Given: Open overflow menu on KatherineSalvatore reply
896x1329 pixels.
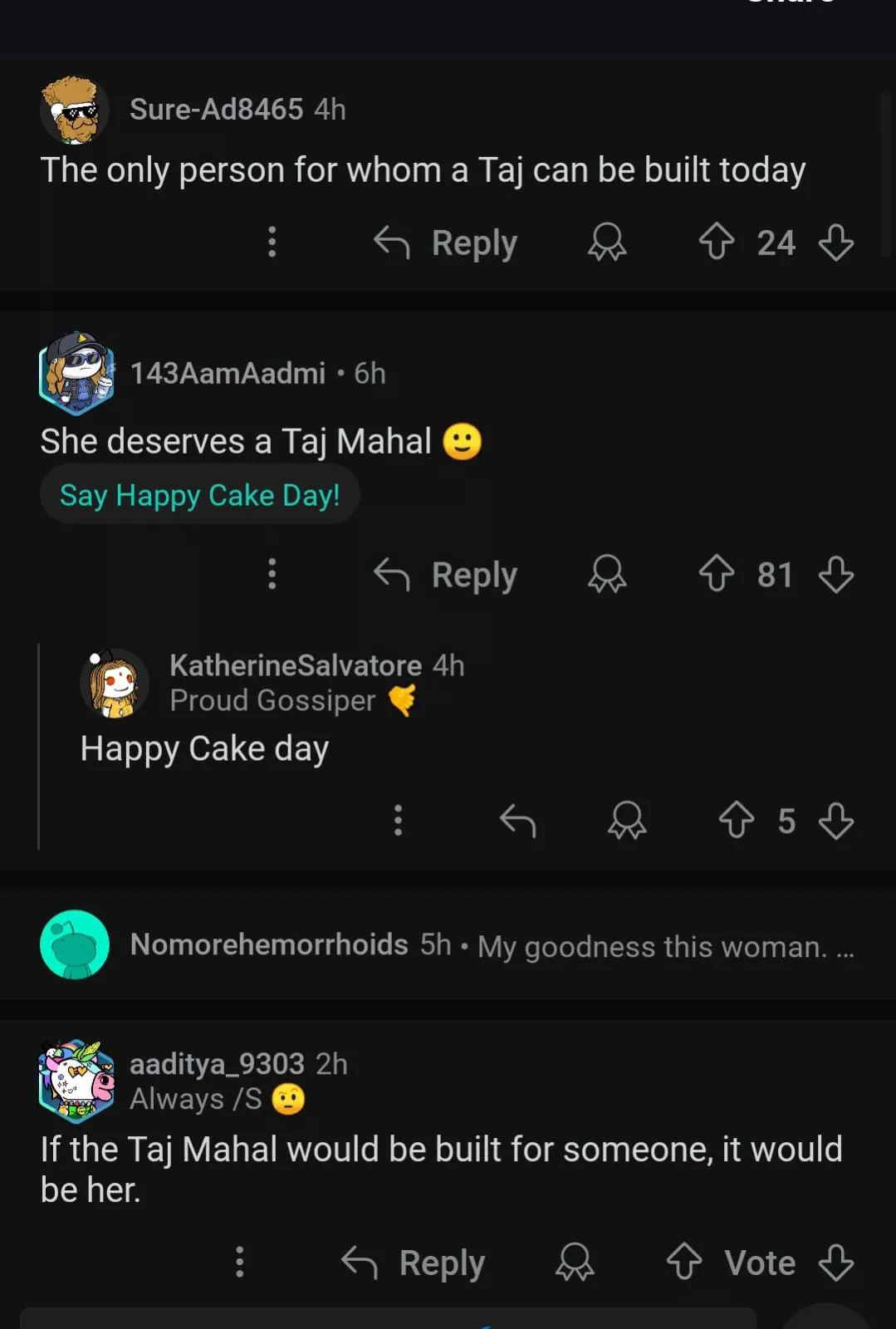Looking at the screenshot, I should tap(398, 821).
